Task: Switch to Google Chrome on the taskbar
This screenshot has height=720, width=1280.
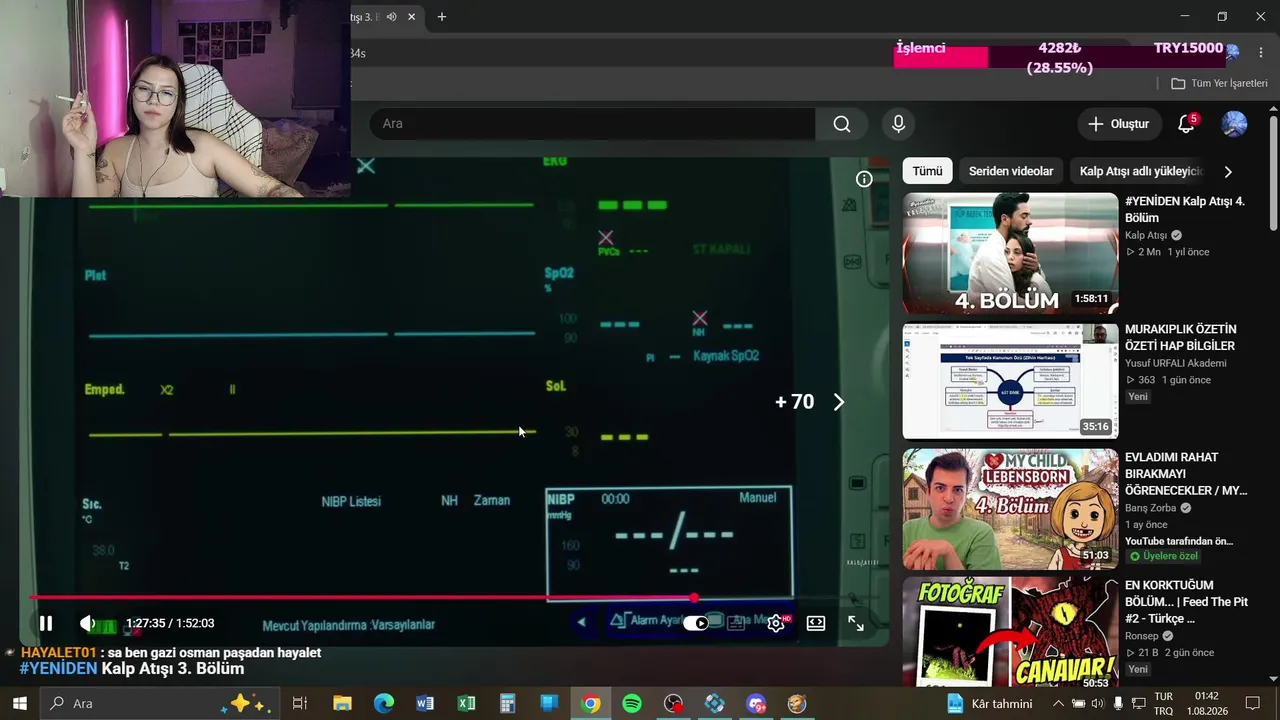Action: 591,703
